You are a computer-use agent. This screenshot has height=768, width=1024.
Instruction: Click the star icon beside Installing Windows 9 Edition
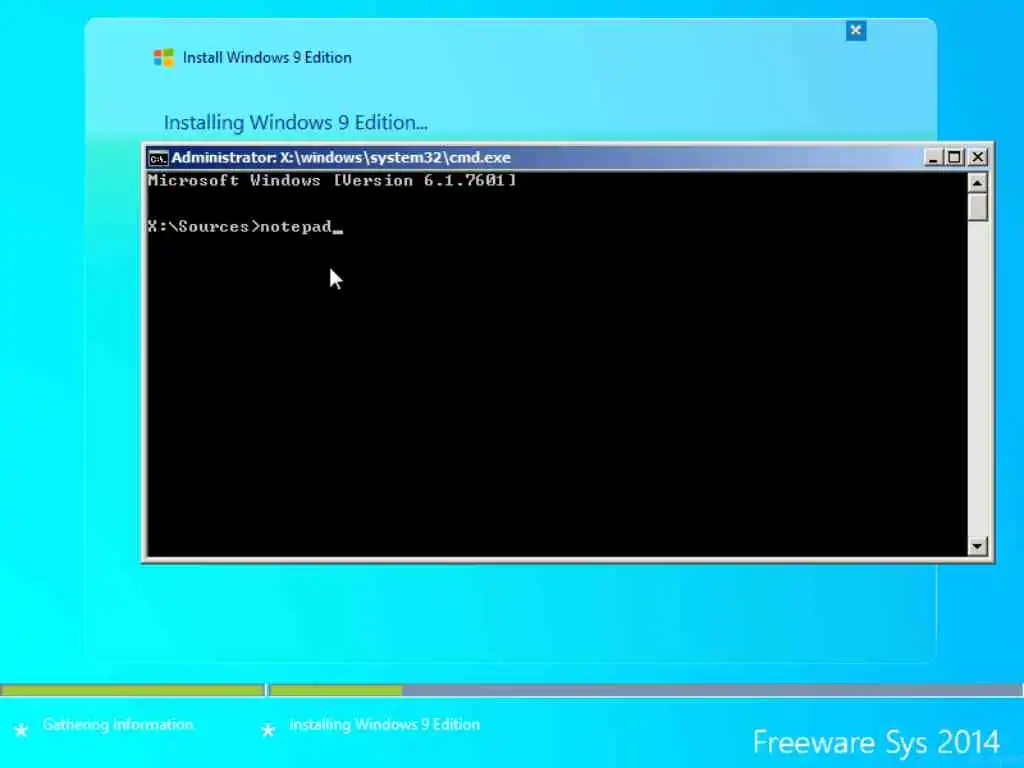pyautogui.click(x=268, y=730)
